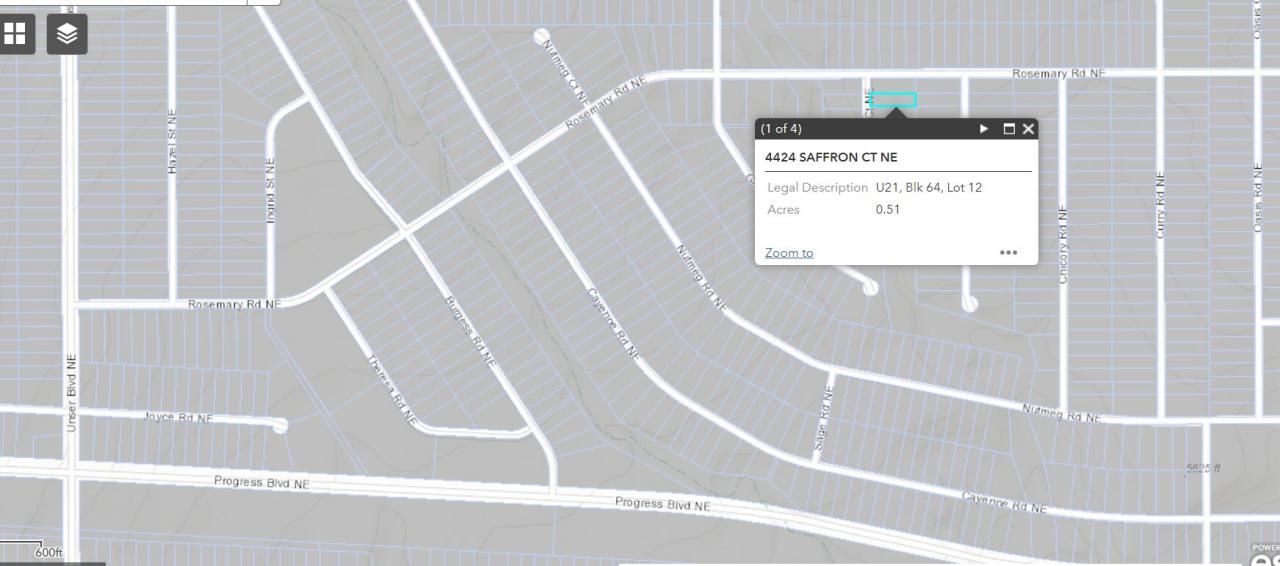The height and width of the screenshot is (566, 1280).
Task: Click the Unser Blvd NE street label
Action: [x=71, y=393]
